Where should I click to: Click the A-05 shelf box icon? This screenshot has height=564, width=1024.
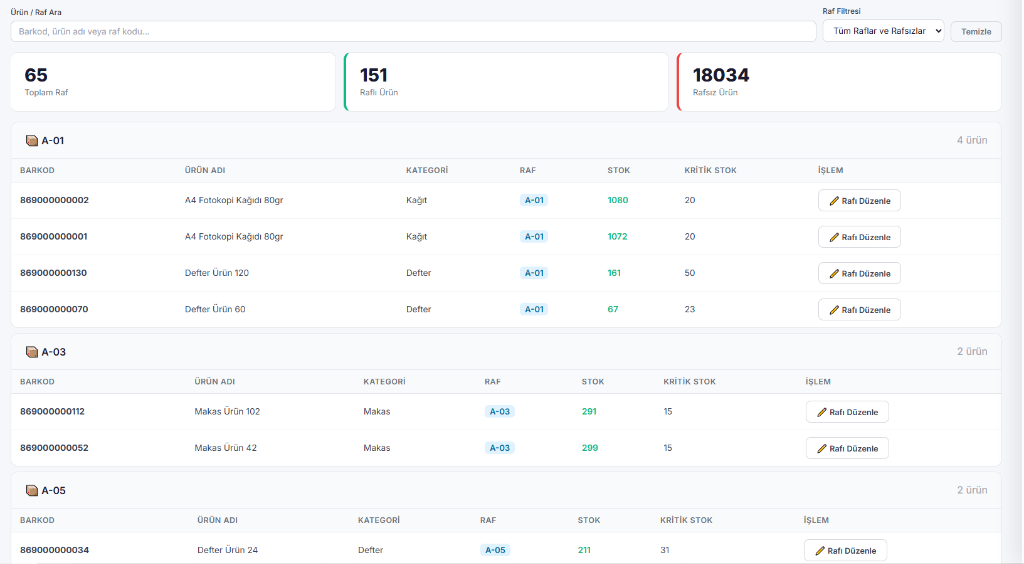pyautogui.click(x=31, y=490)
